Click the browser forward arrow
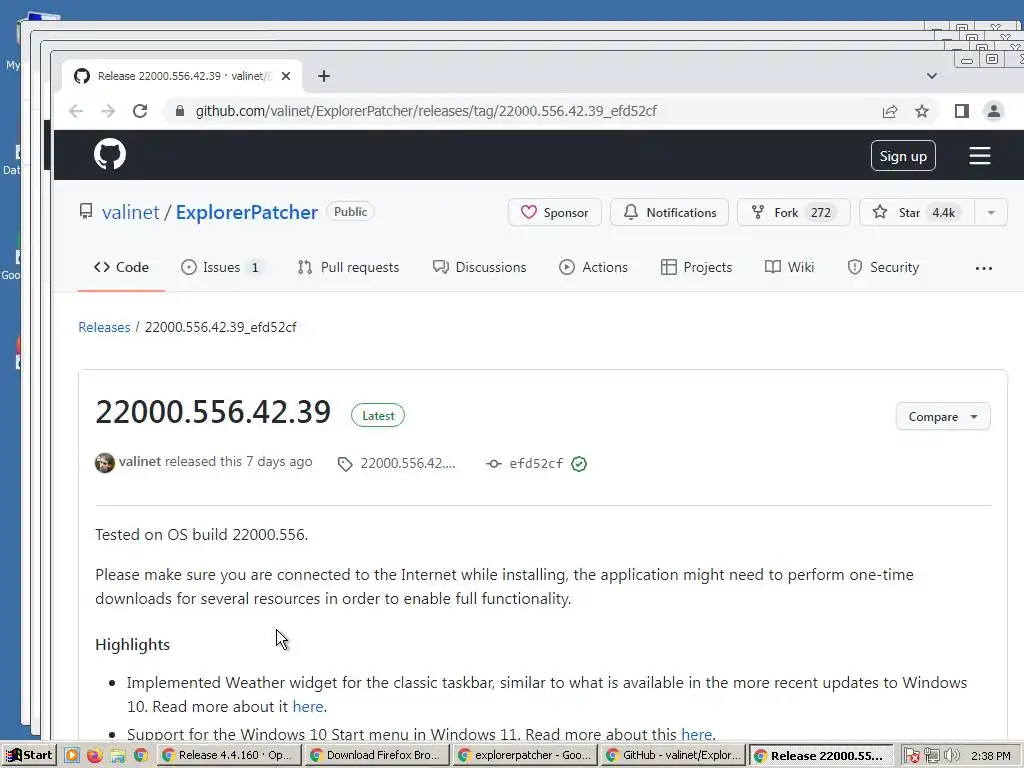This screenshot has width=1024, height=768. coord(108,111)
